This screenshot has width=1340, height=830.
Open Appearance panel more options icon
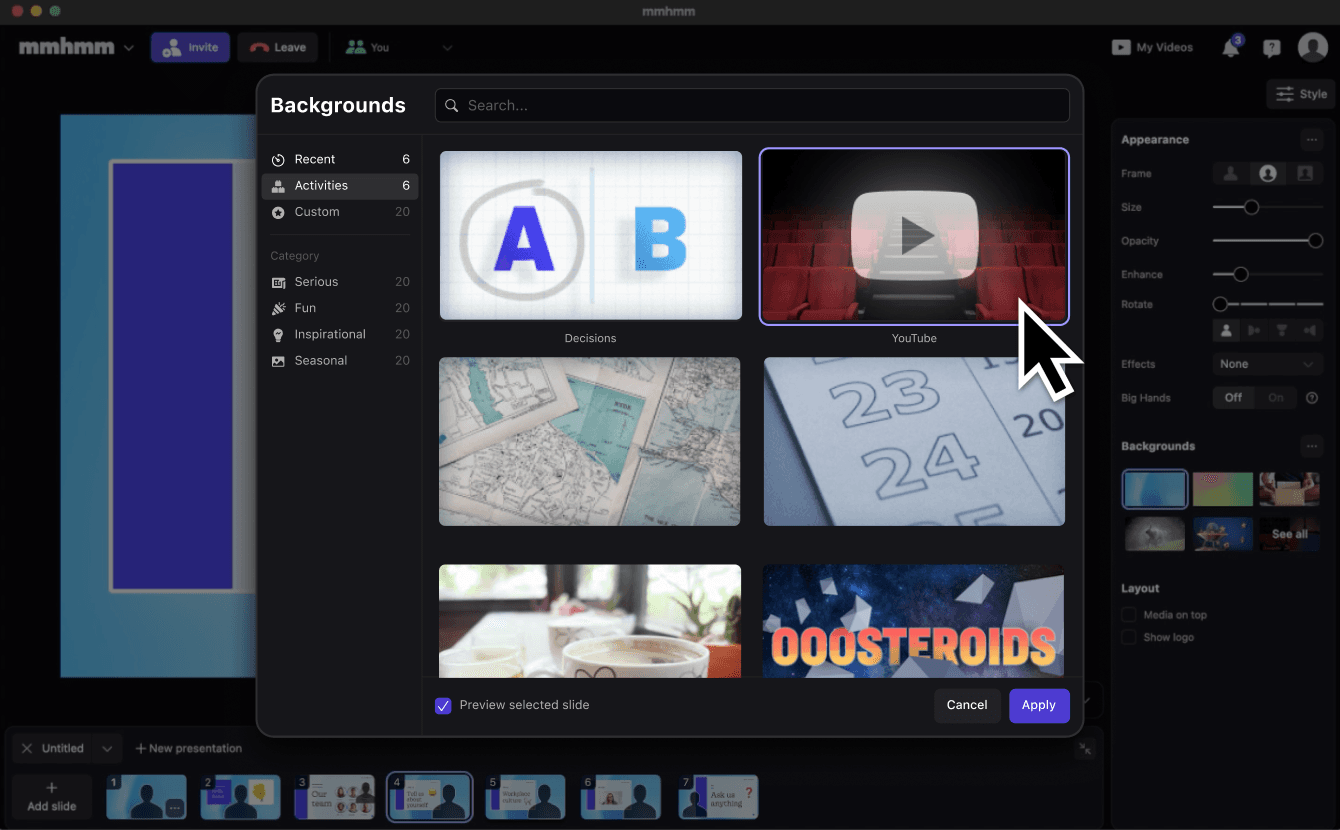[x=1312, y=140]
